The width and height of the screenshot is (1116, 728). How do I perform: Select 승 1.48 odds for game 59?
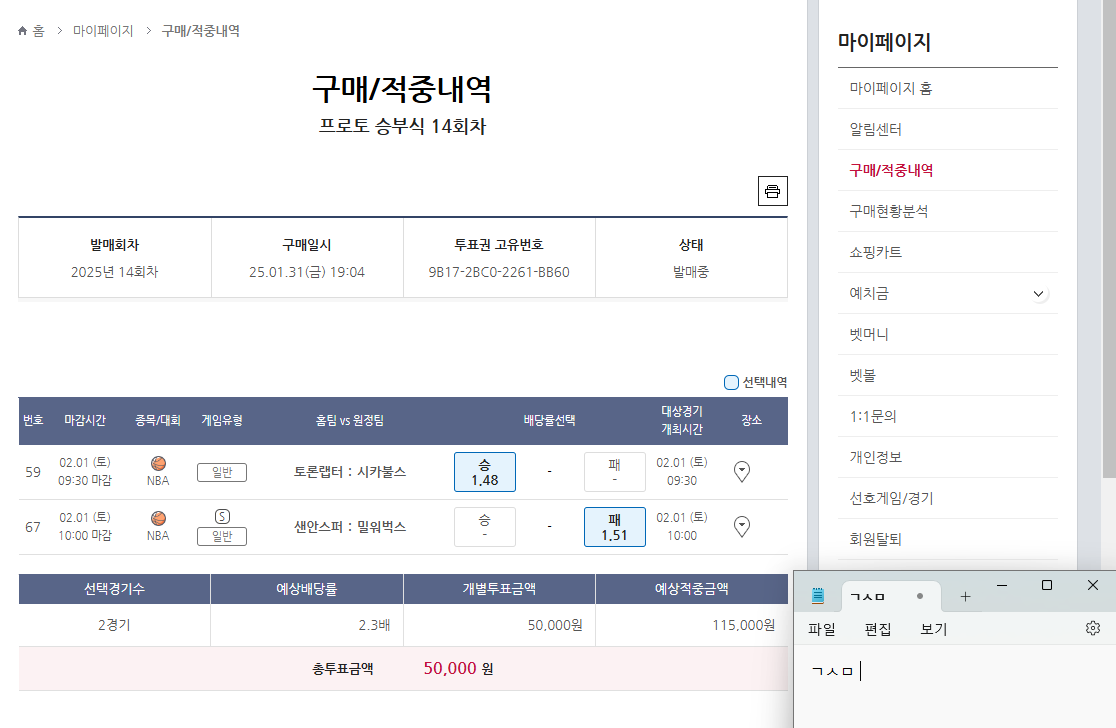[484, 472]
